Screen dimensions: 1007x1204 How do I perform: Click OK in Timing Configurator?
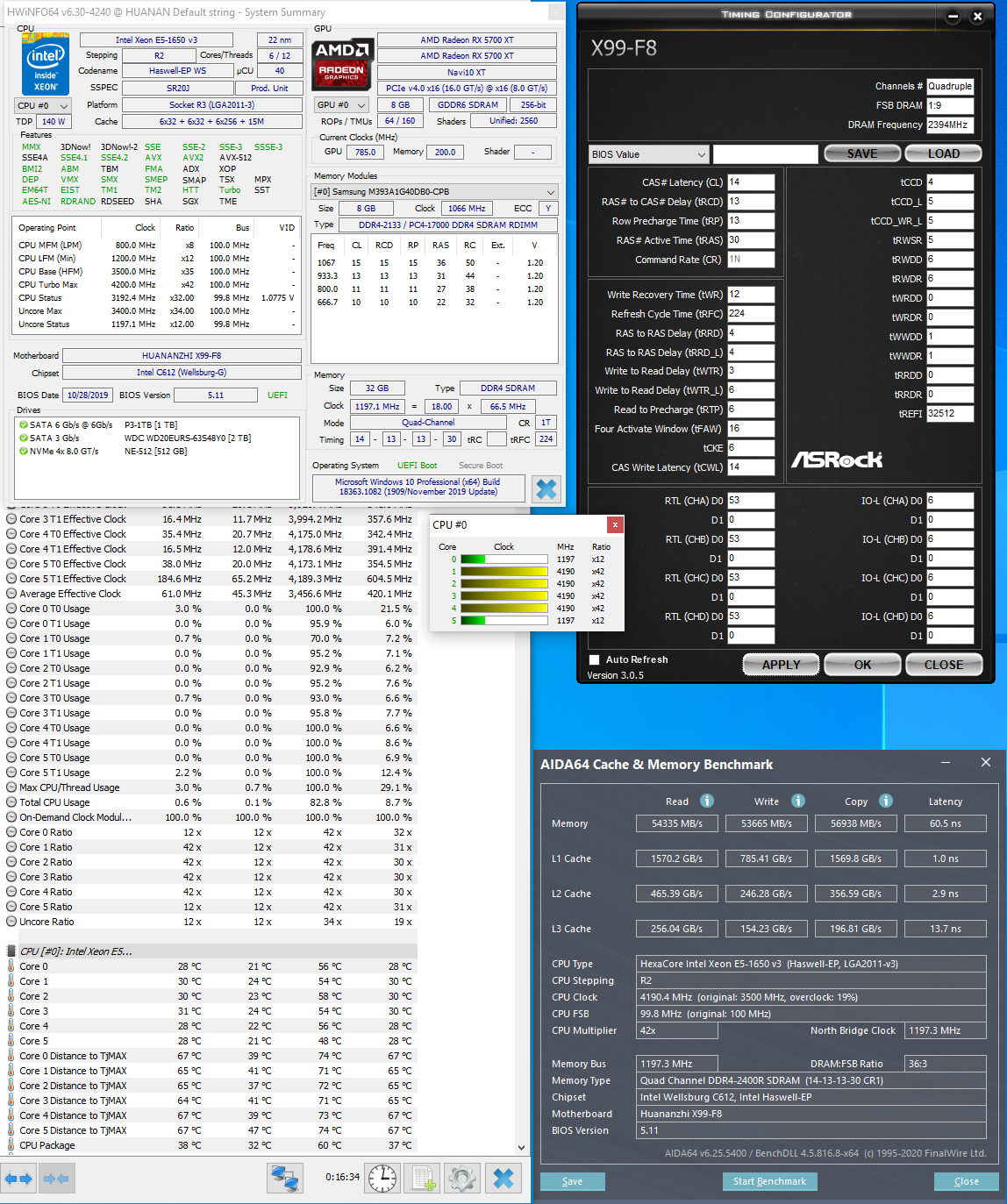863,665
